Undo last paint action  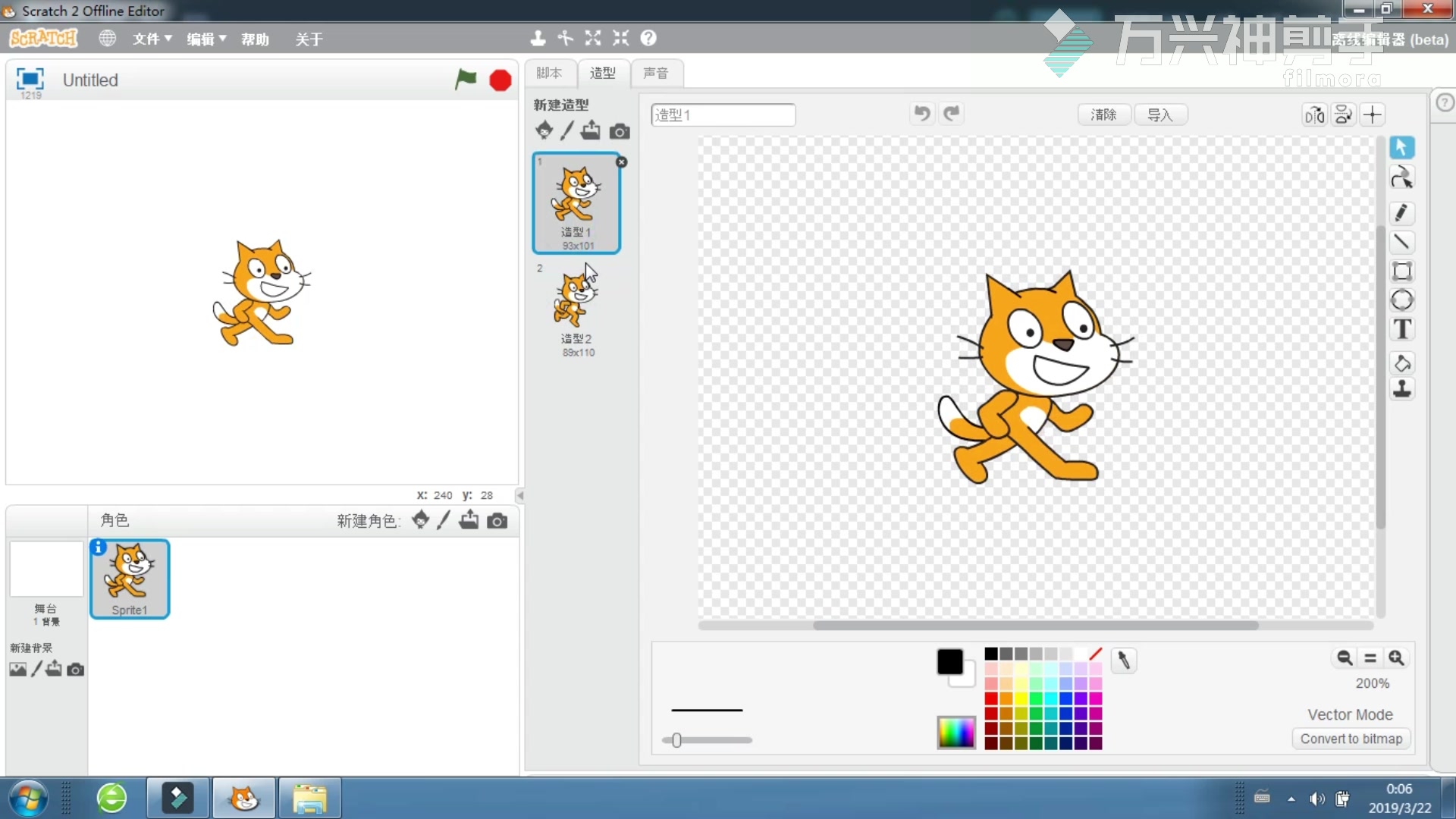[921, 114]
